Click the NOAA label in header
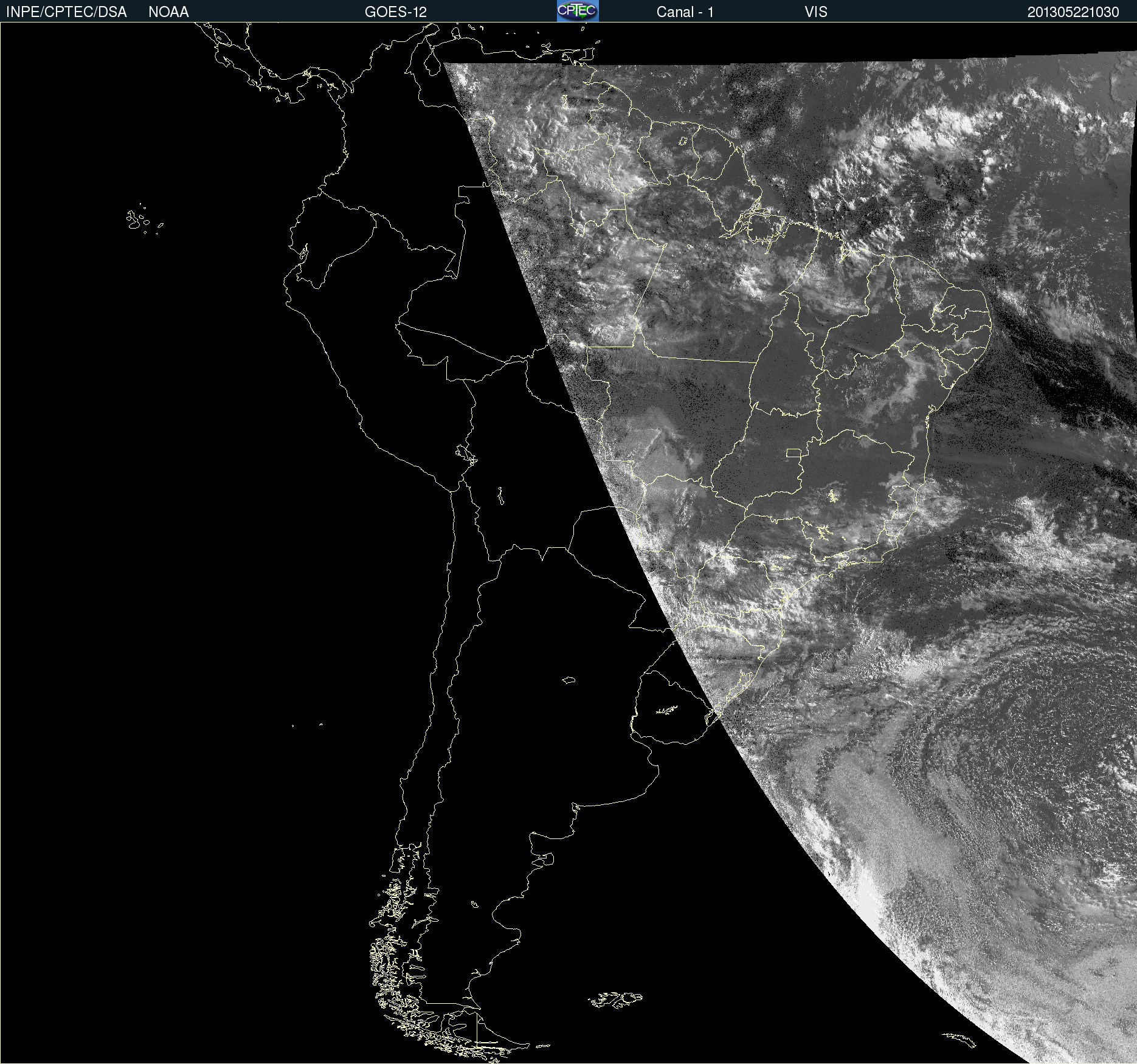The height and width of the screenshot is (1064, 1137). pyautogui.click(x=168, y=12)
